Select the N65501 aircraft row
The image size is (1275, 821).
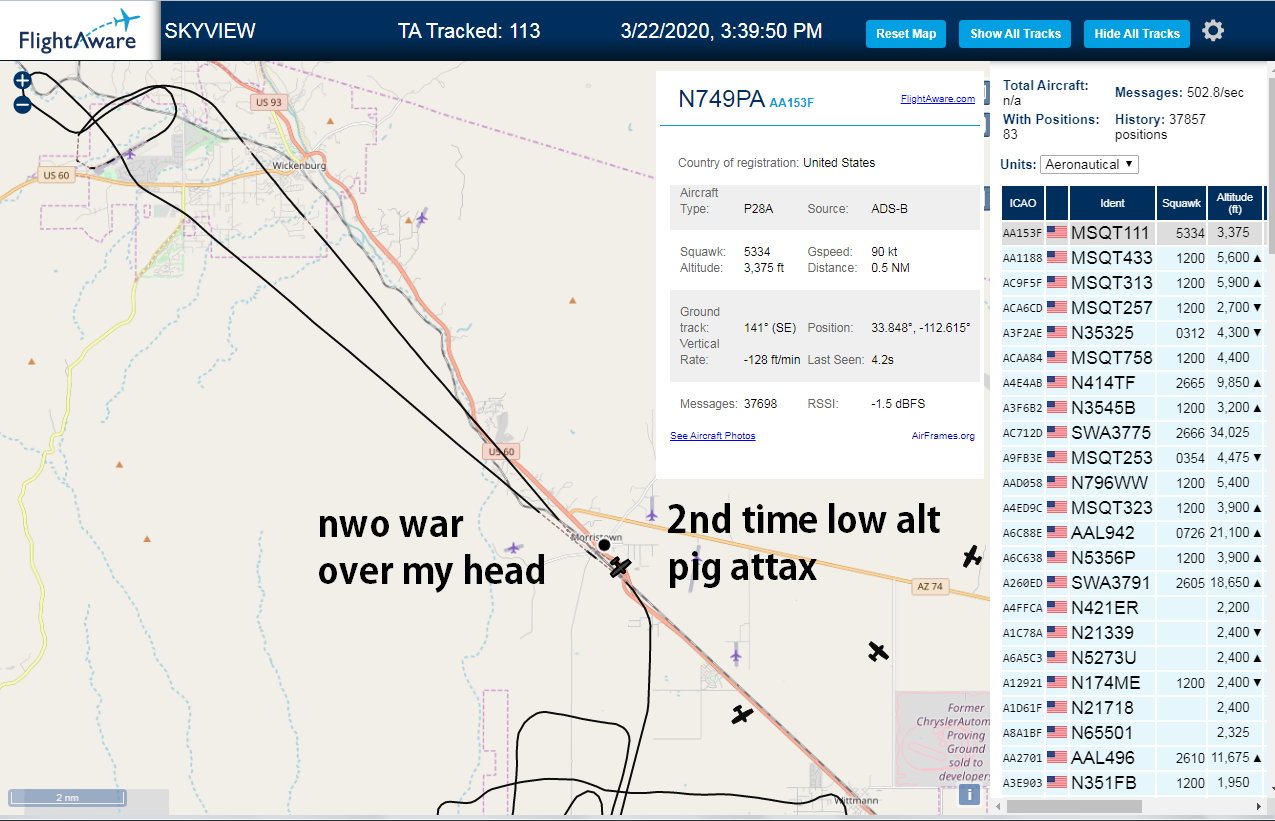[1132, 733]
